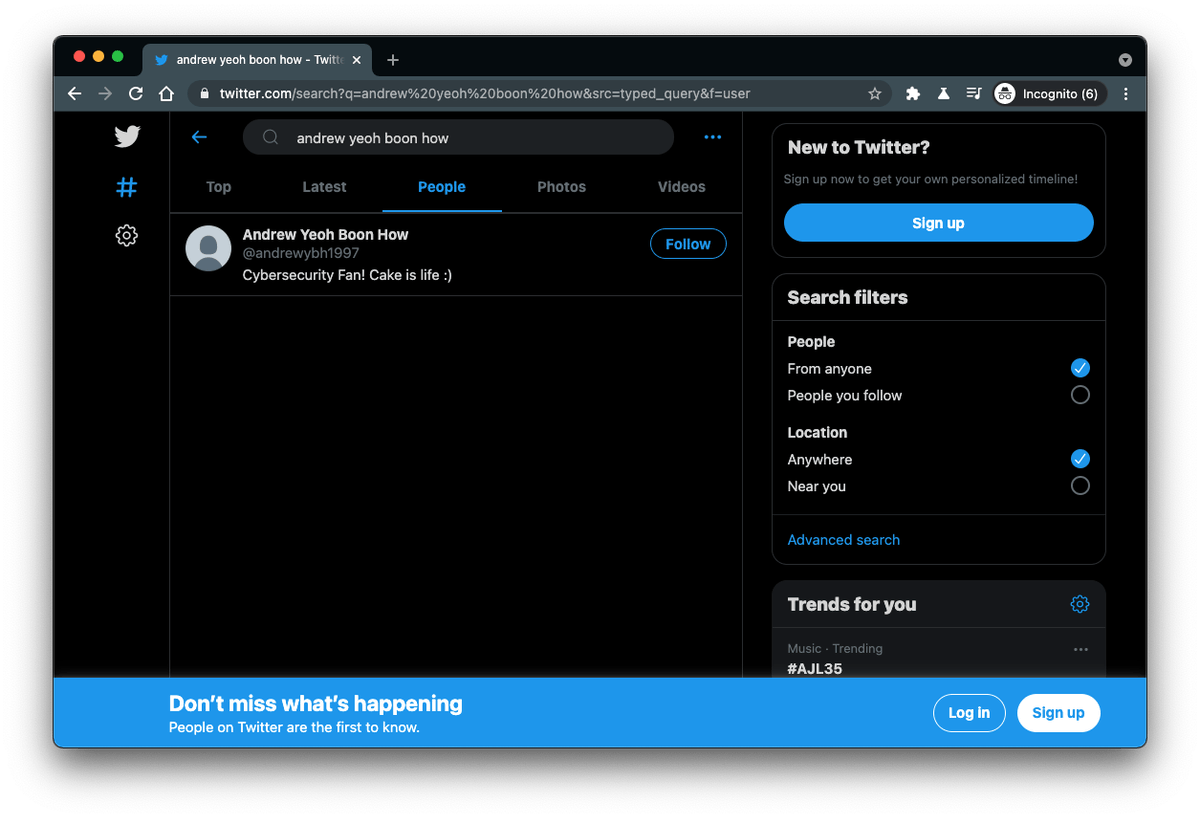Open the Chrome Labs flask icon
The width and height of the screenshot is (1200, 818).
[x=943, y=94]
